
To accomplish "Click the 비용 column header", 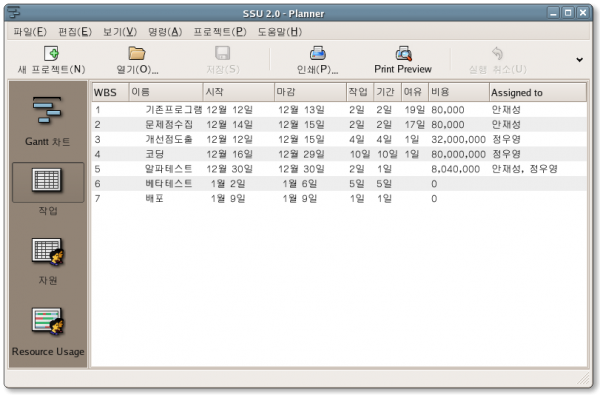I will click(x=459, y=92).
